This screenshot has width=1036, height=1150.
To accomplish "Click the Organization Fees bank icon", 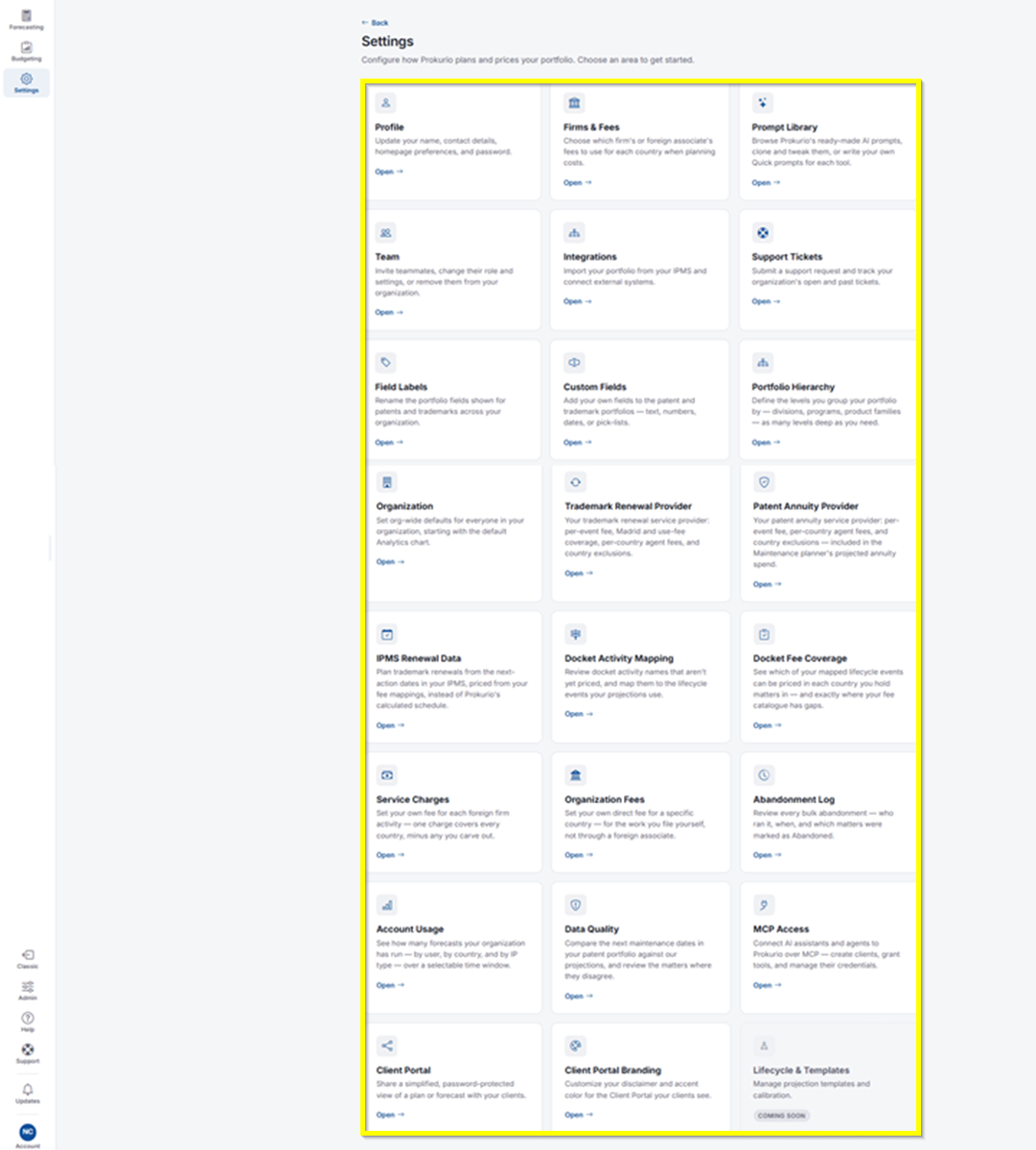I will tap(575, 775).
